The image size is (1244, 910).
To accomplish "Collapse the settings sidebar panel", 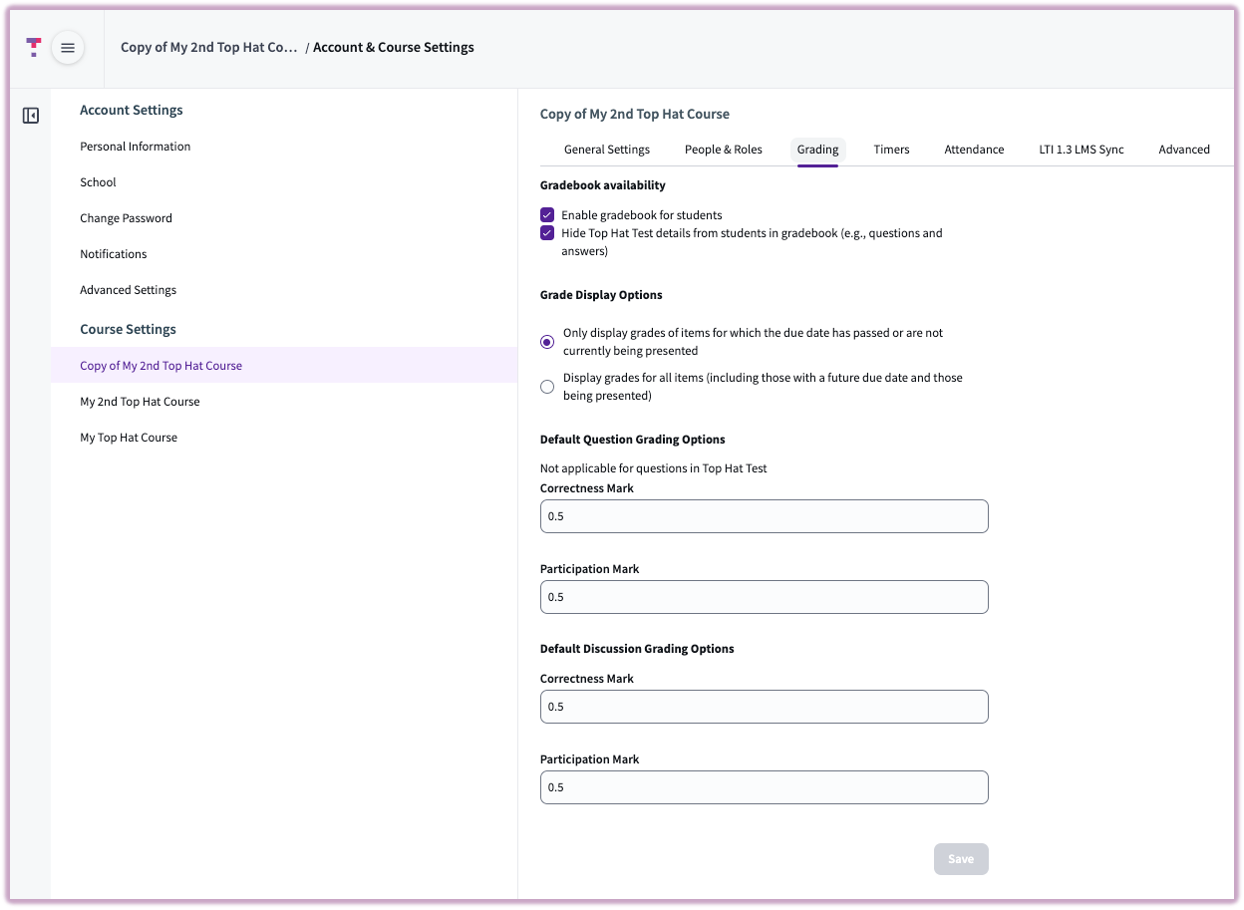I will [x=31, y=115].
